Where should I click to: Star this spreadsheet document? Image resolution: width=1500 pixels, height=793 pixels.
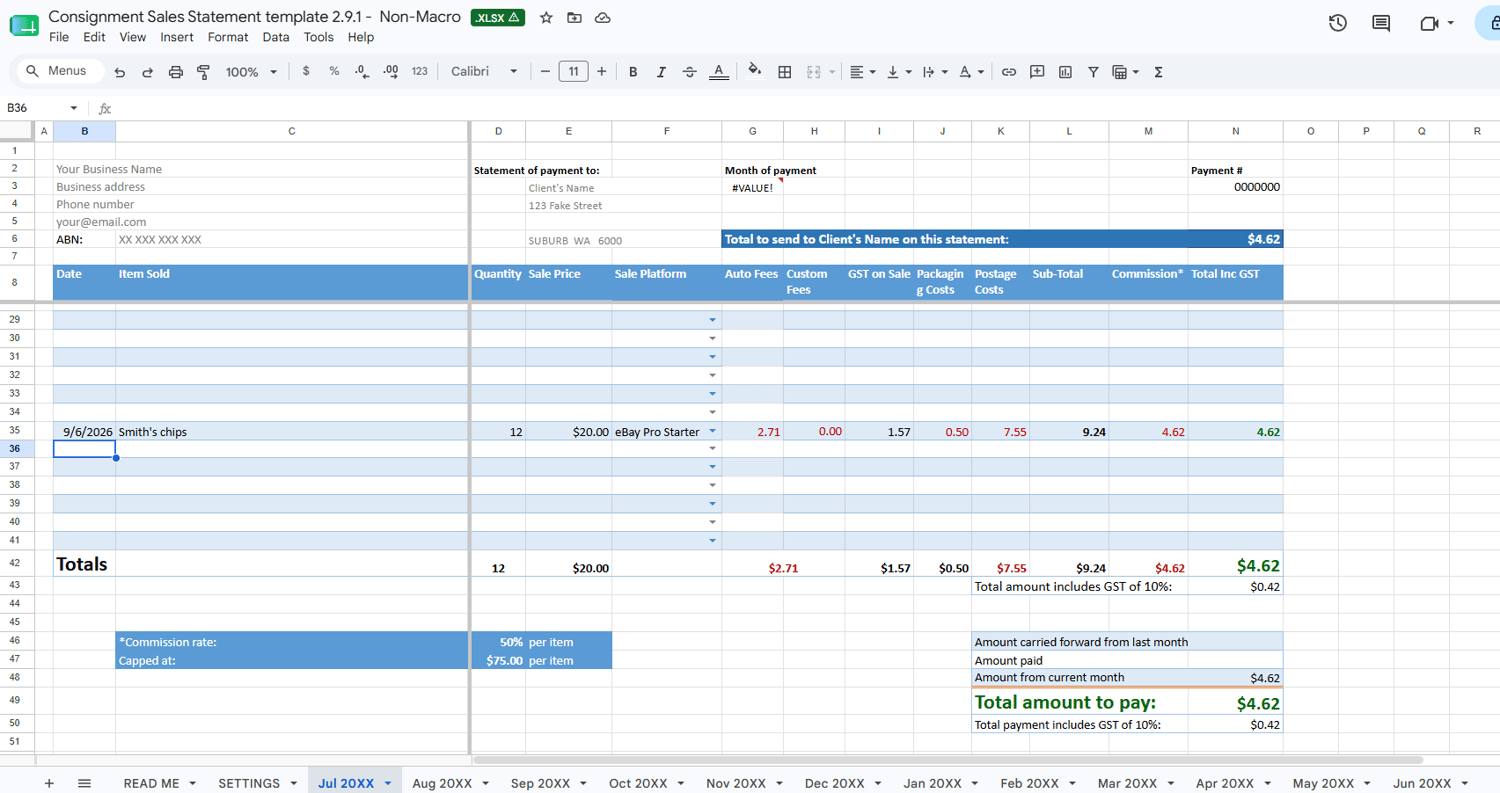tap(546, 18)
